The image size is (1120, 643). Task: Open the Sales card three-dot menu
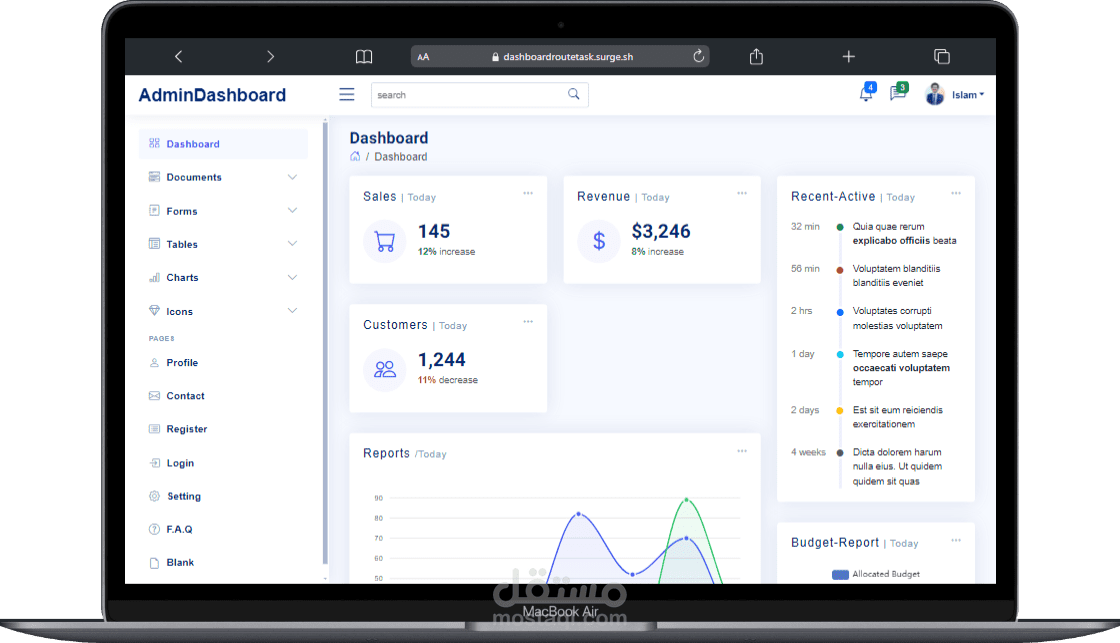(528, 193)
